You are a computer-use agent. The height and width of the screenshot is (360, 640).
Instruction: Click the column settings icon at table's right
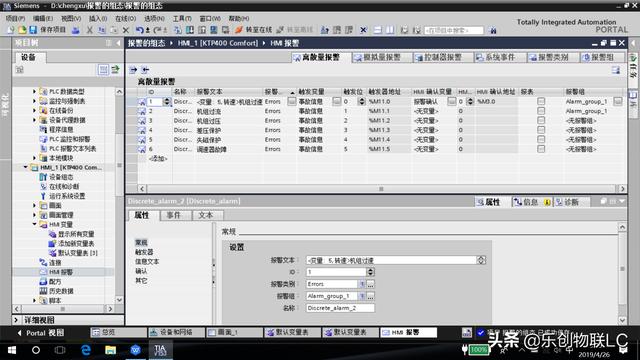point(616,70)
